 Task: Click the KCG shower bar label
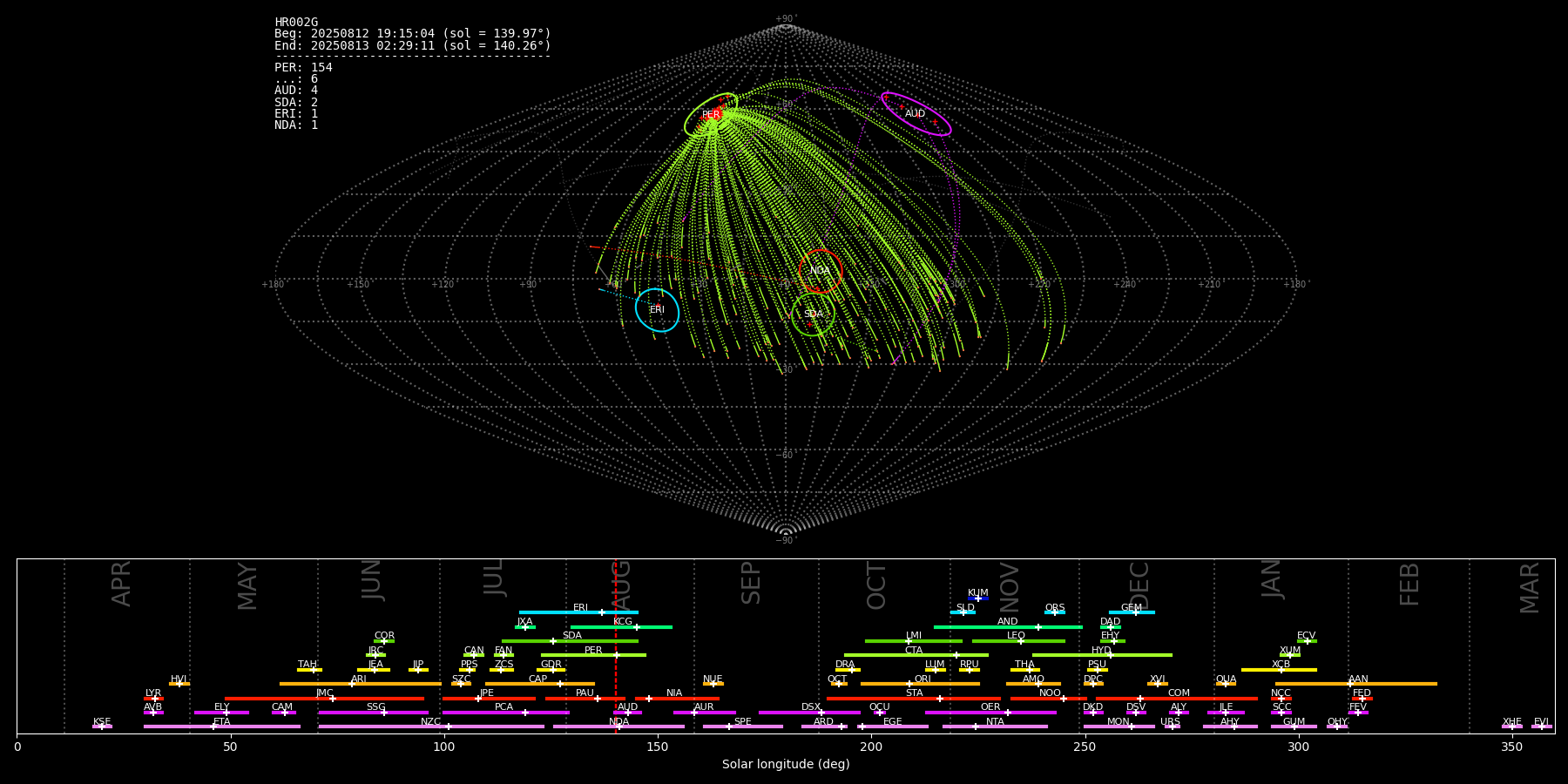tap(623, 622)
